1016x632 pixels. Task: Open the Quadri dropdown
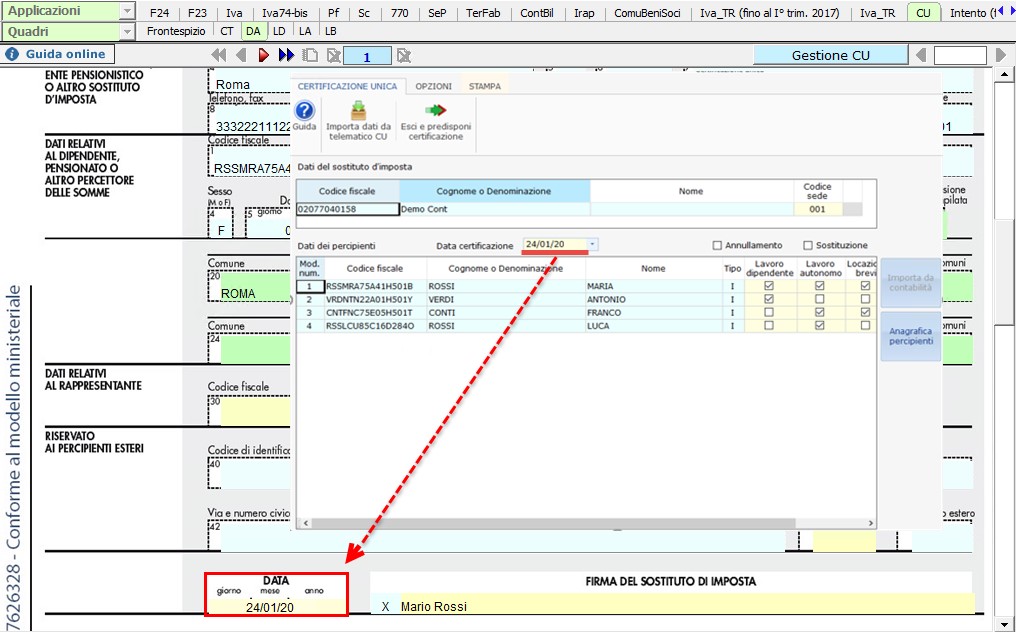(x=127, y=31)
